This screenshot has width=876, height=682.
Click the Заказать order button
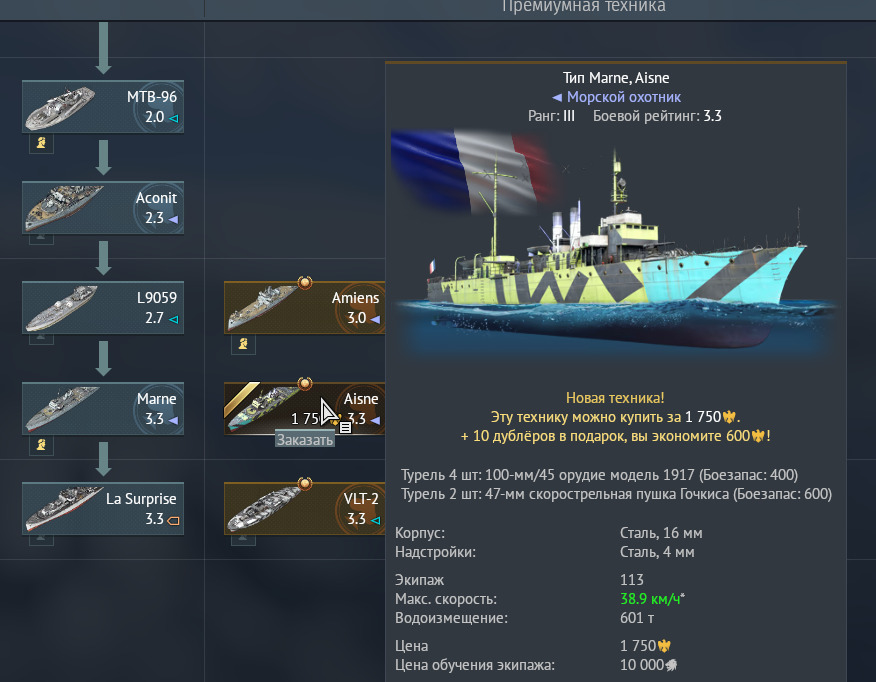[305, 440]
